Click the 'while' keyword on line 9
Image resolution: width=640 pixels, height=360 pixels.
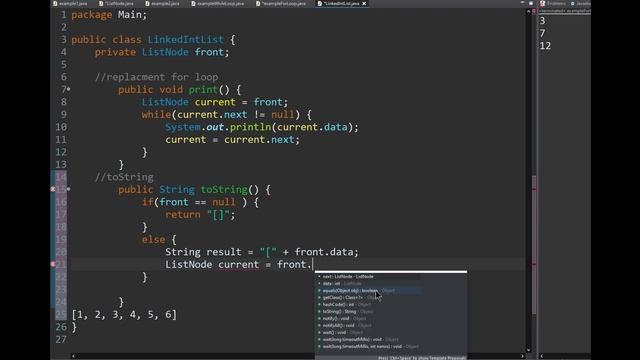pos(156,115)
